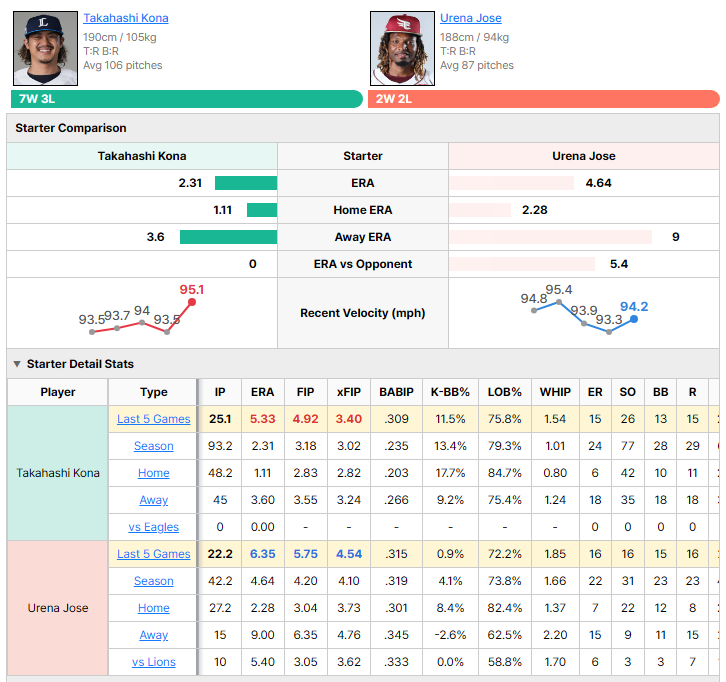Image resolution: width=726 pixels, height=682 pixels.
Task: Open Urena Jose's Last 5 Games link
Action: click(154, 554)
